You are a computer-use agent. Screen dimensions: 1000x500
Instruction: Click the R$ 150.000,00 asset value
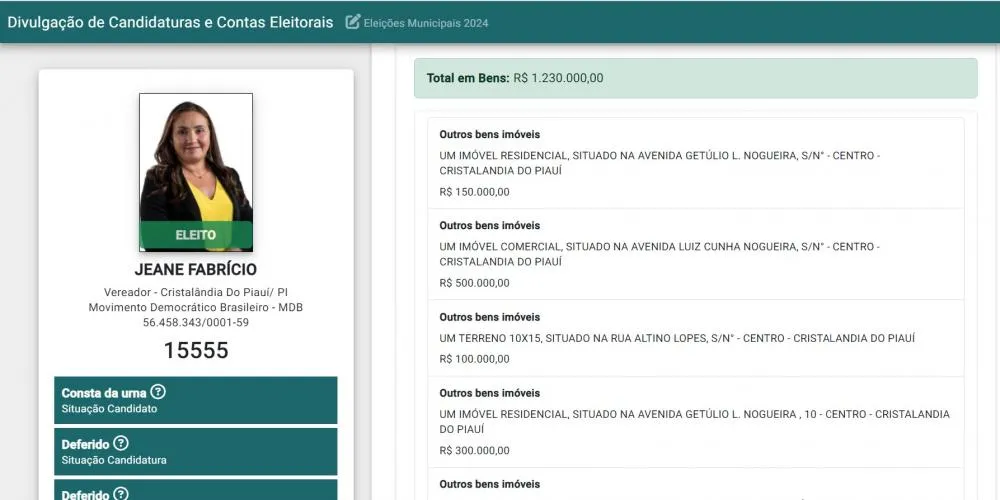coord(474,192)
